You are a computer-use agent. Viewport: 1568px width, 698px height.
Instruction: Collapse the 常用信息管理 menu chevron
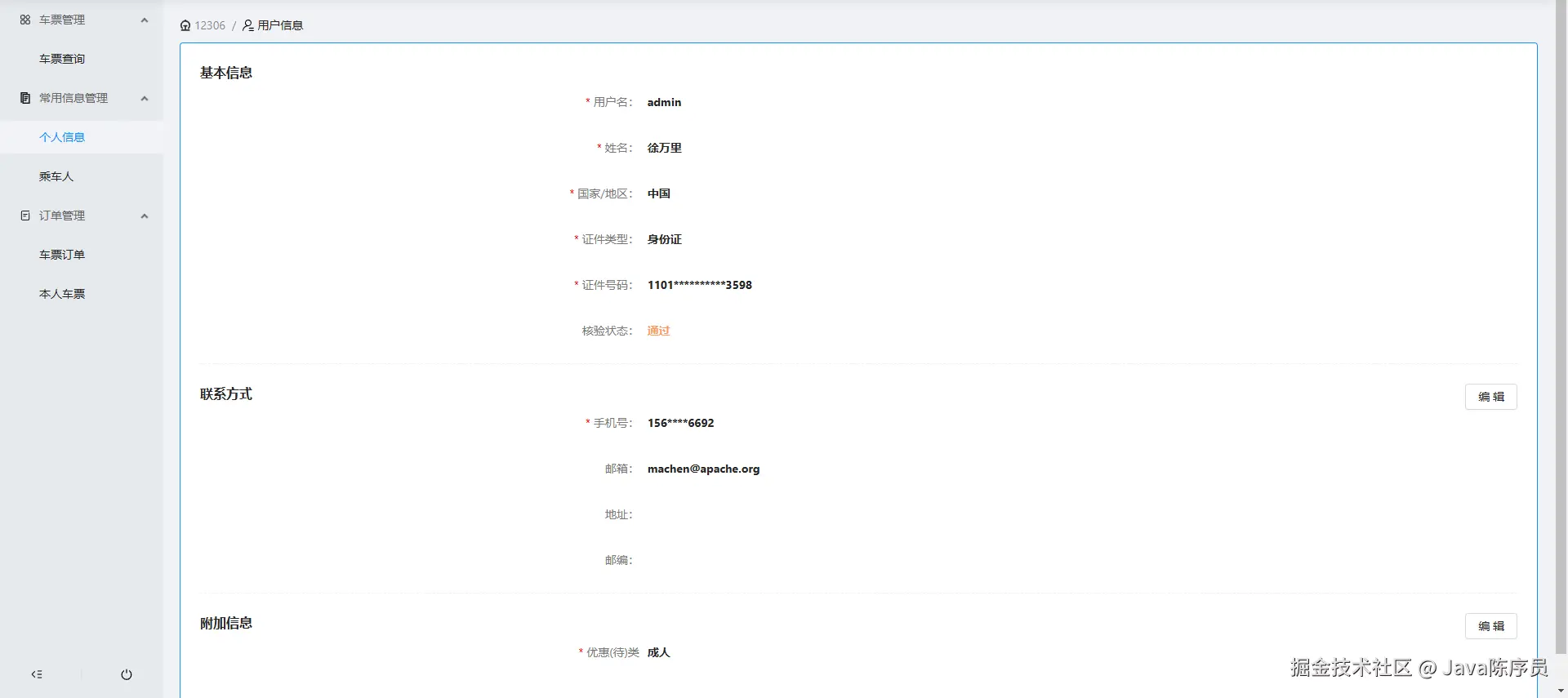[145, 98]
